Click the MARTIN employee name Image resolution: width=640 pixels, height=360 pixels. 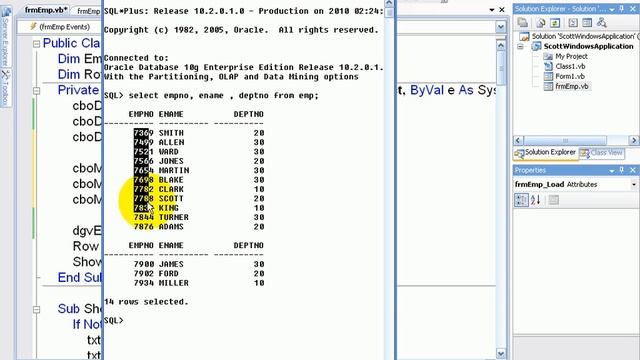(174, 170)
